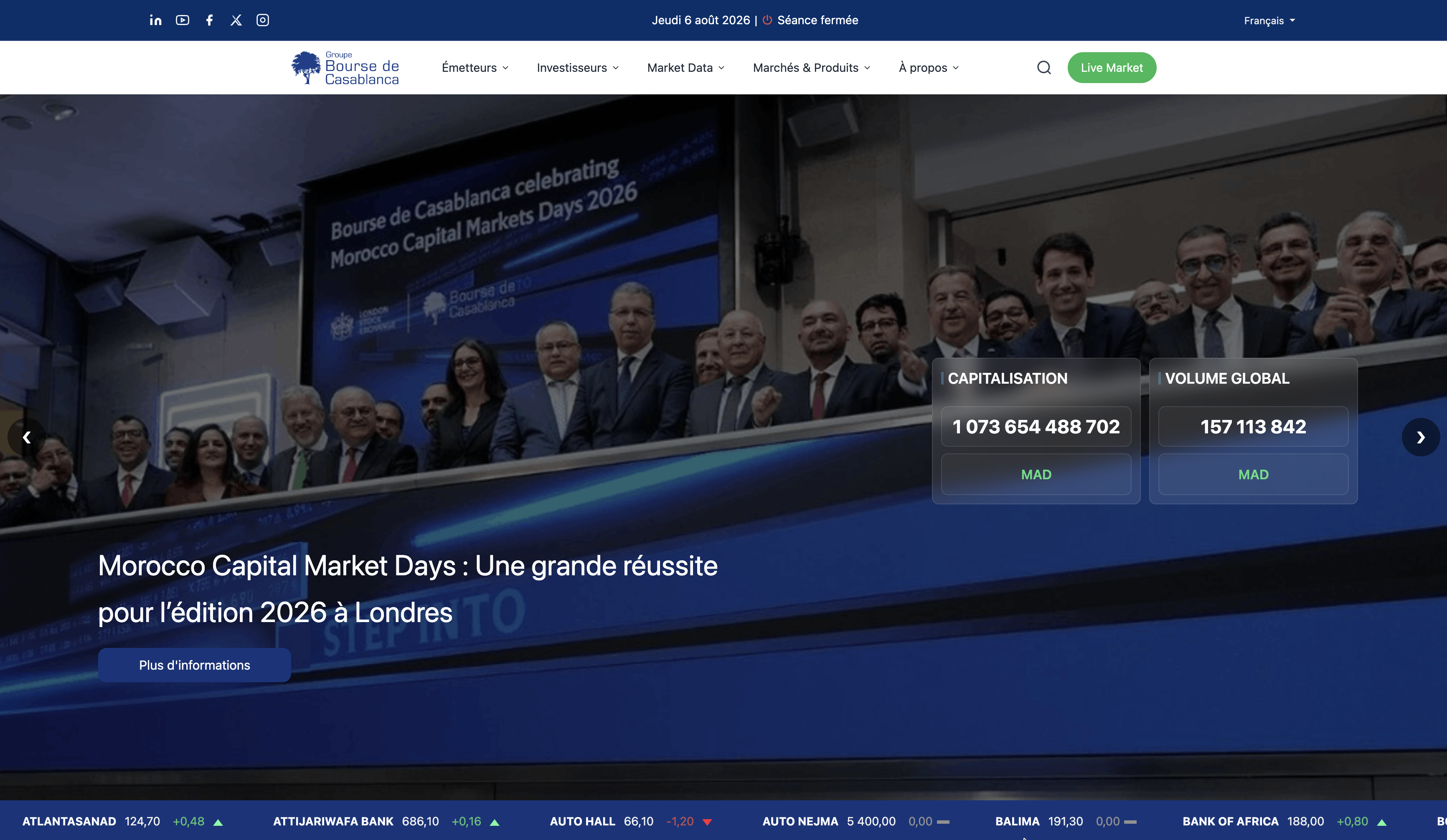
Task: Click BALIMA ticker name
Action: tap(1017, 822)
